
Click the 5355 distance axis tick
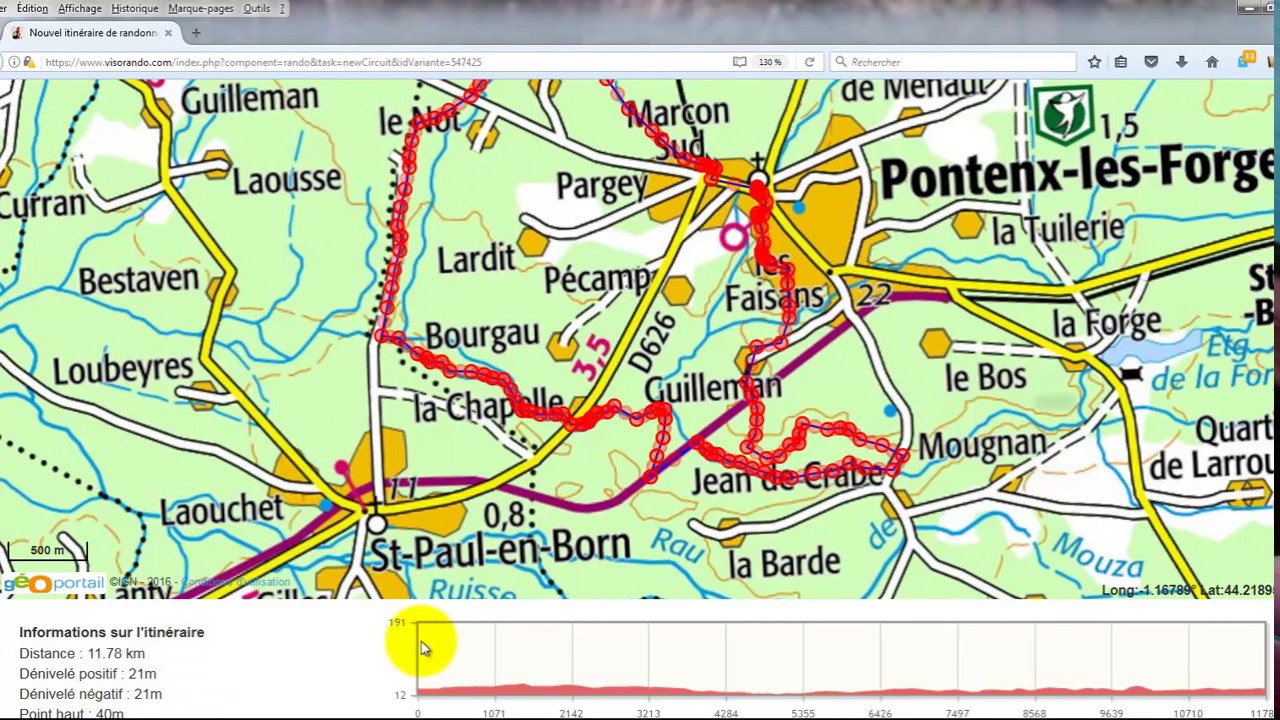click(x=803, y=713)
